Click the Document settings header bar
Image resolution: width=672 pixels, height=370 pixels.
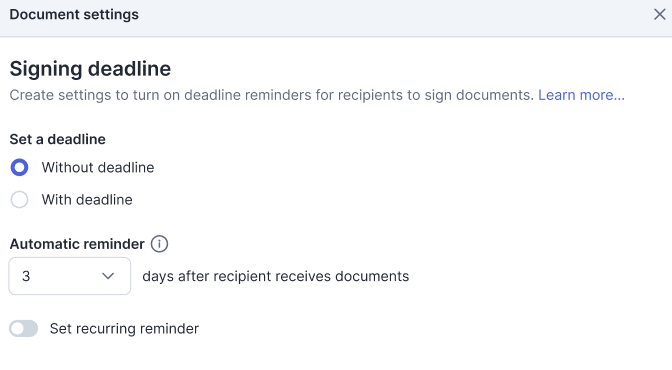pos(336,18)
